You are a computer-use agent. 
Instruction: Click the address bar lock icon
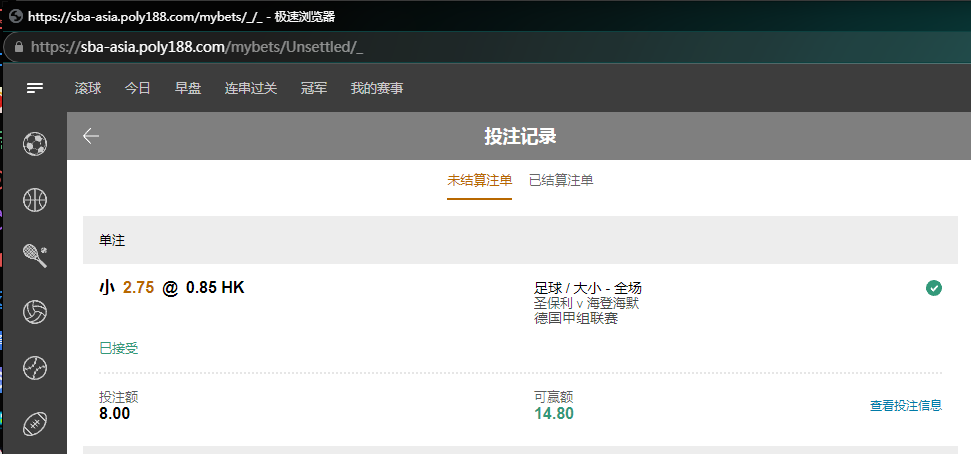[x=17, y=47]
